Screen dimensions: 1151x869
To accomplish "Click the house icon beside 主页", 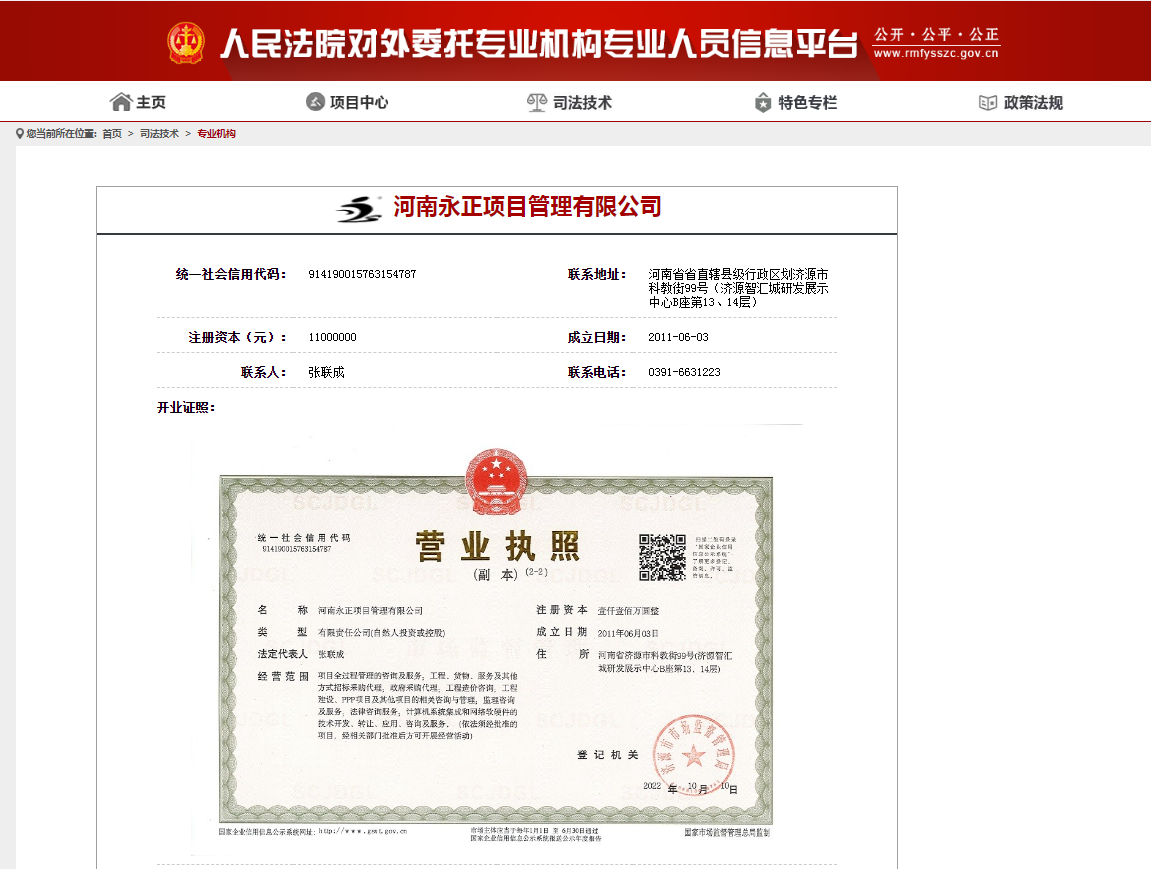I will click(x=121, y=102).
